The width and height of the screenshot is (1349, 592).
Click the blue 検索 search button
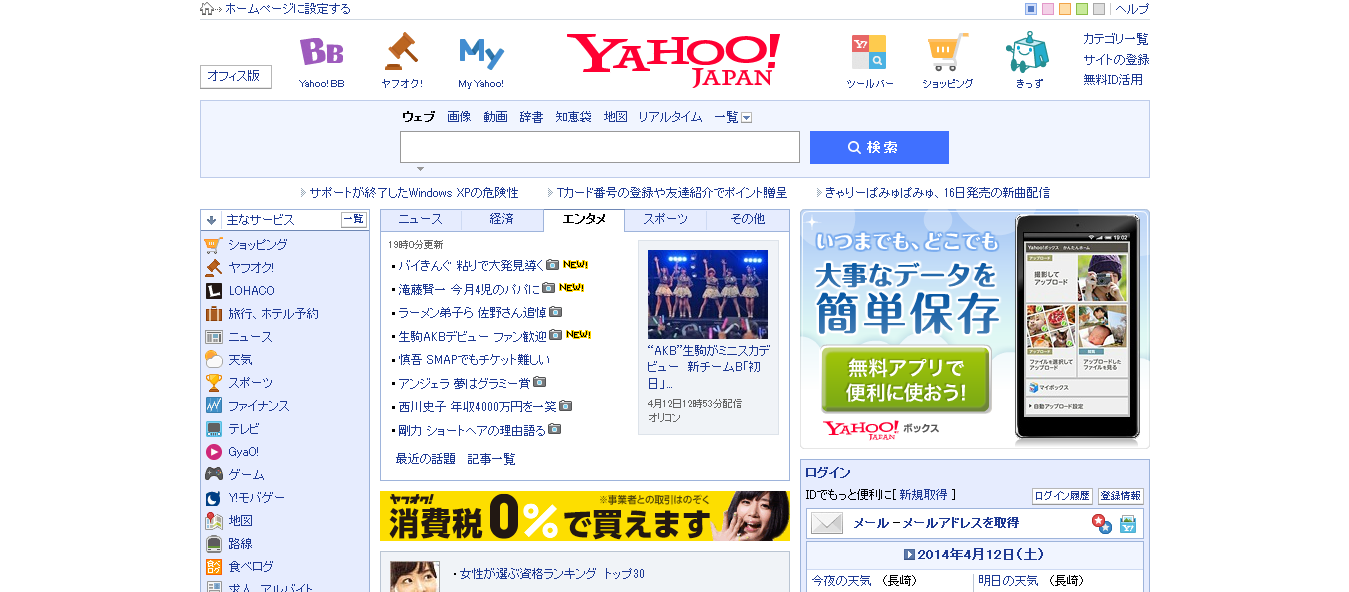pos(879,147)
